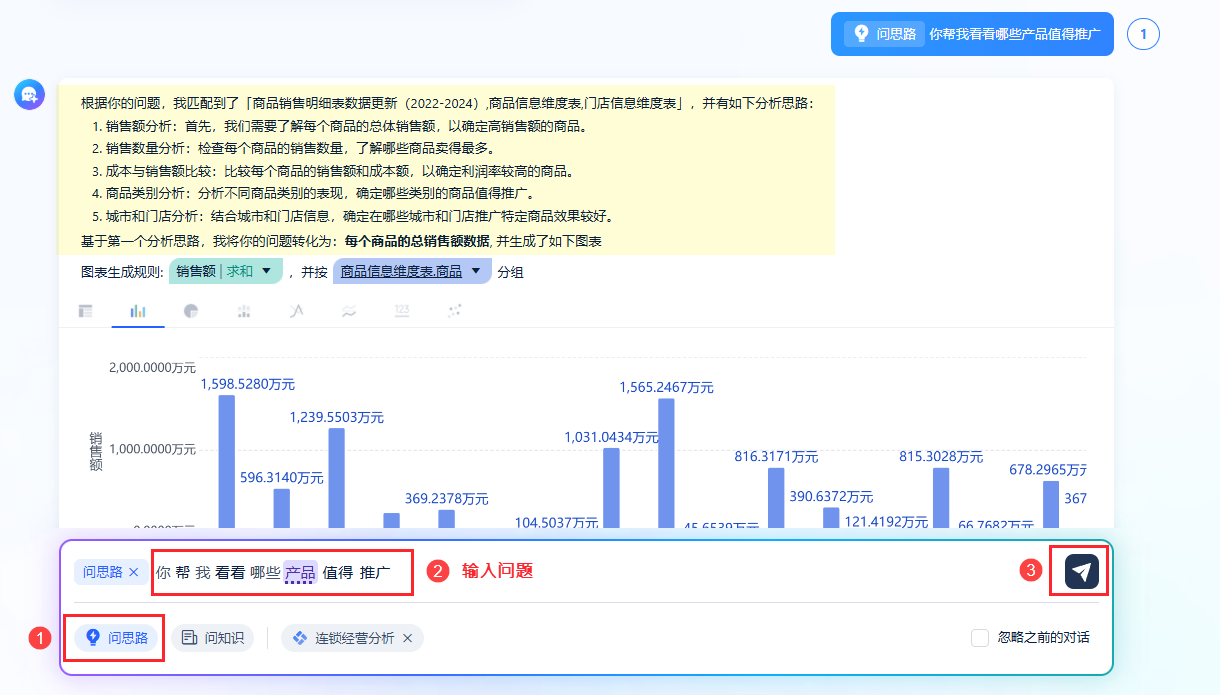
Task: Click the bar labeled 816.3171万元
Action: click(776, 497)
